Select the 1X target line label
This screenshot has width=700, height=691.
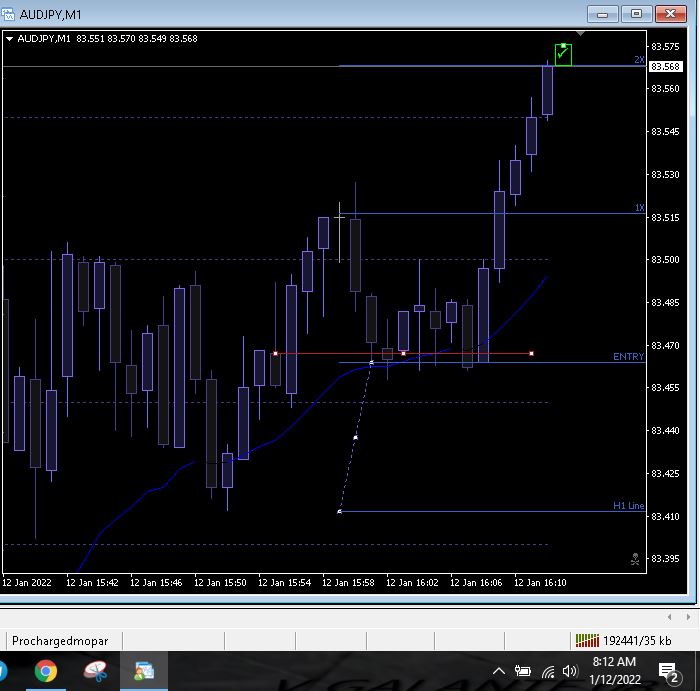click(640, 208)
